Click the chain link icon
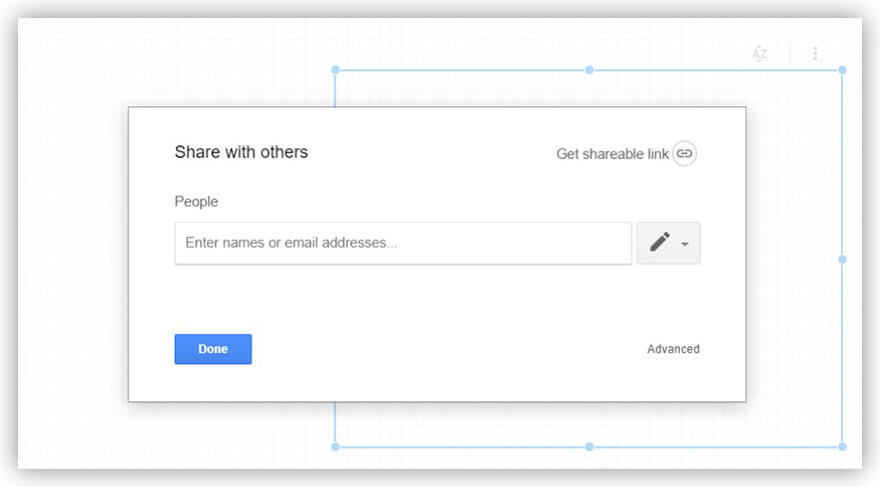880x487 pixels. point(684,153)
